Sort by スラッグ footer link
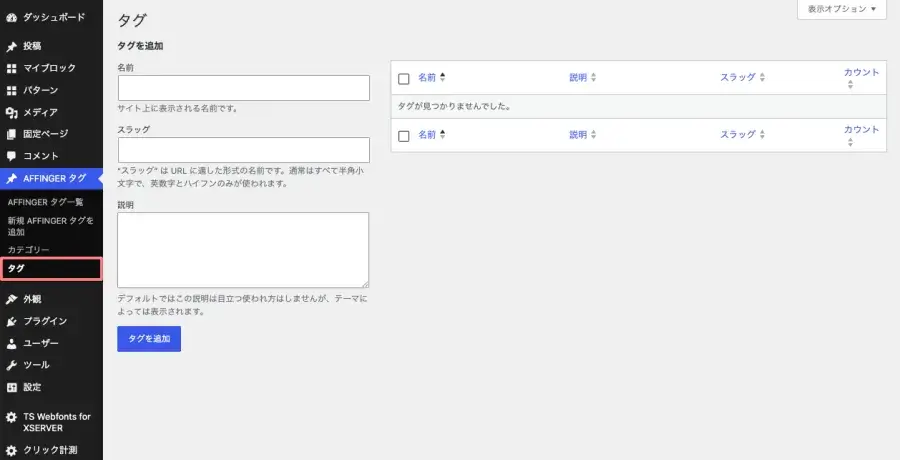 click(738, 134)
